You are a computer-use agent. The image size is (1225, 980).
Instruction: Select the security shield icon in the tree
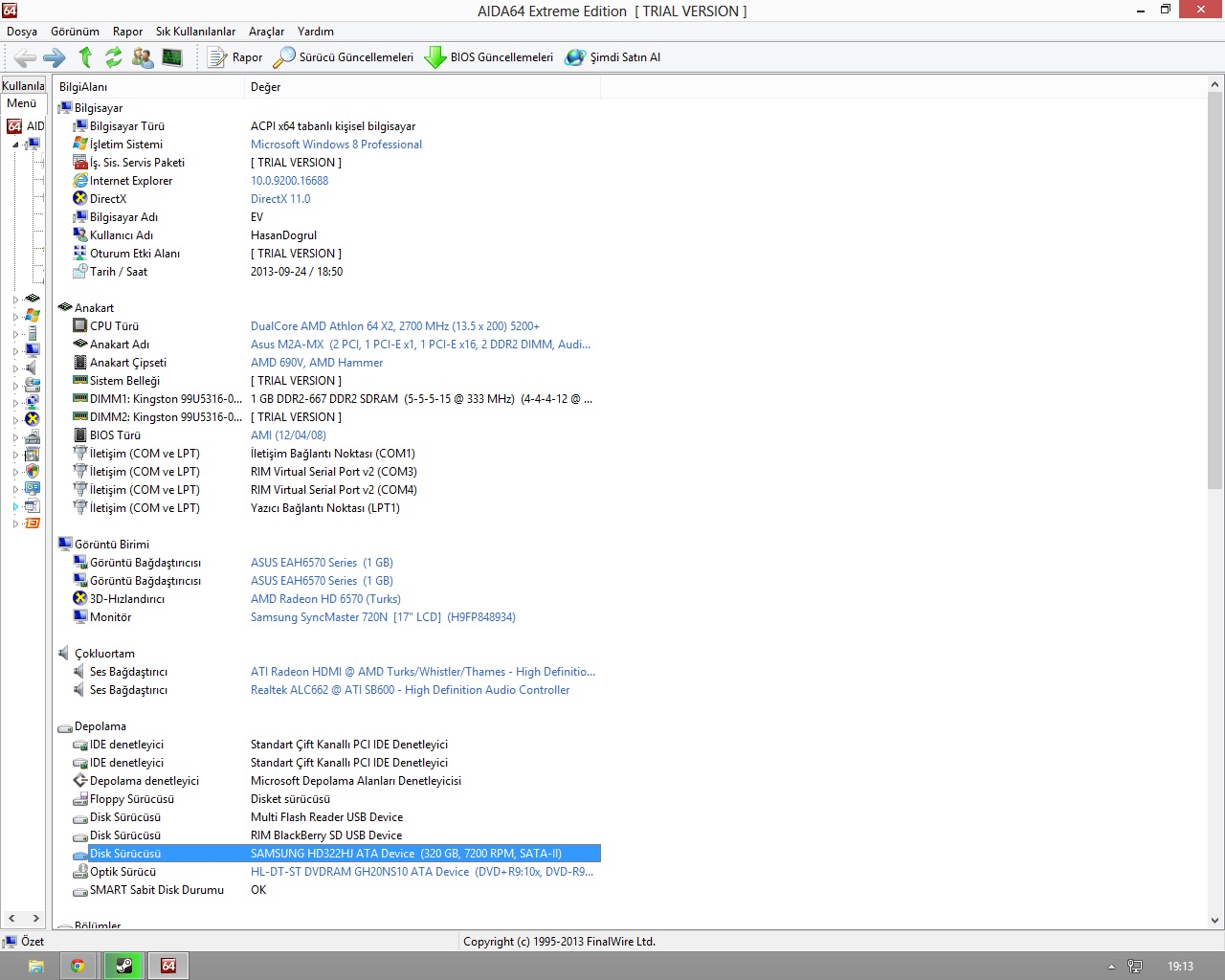33,472
